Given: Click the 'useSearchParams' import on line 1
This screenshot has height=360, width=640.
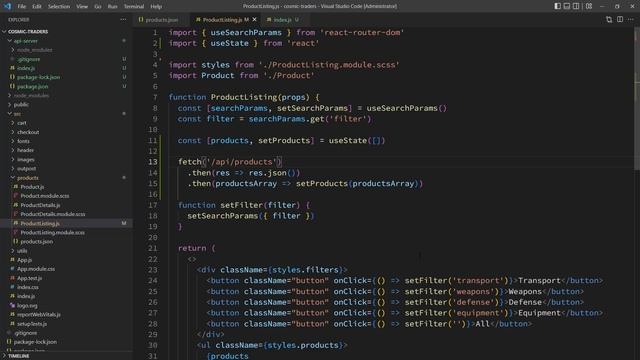Looking at the screenshot, I should pos(246,33).
